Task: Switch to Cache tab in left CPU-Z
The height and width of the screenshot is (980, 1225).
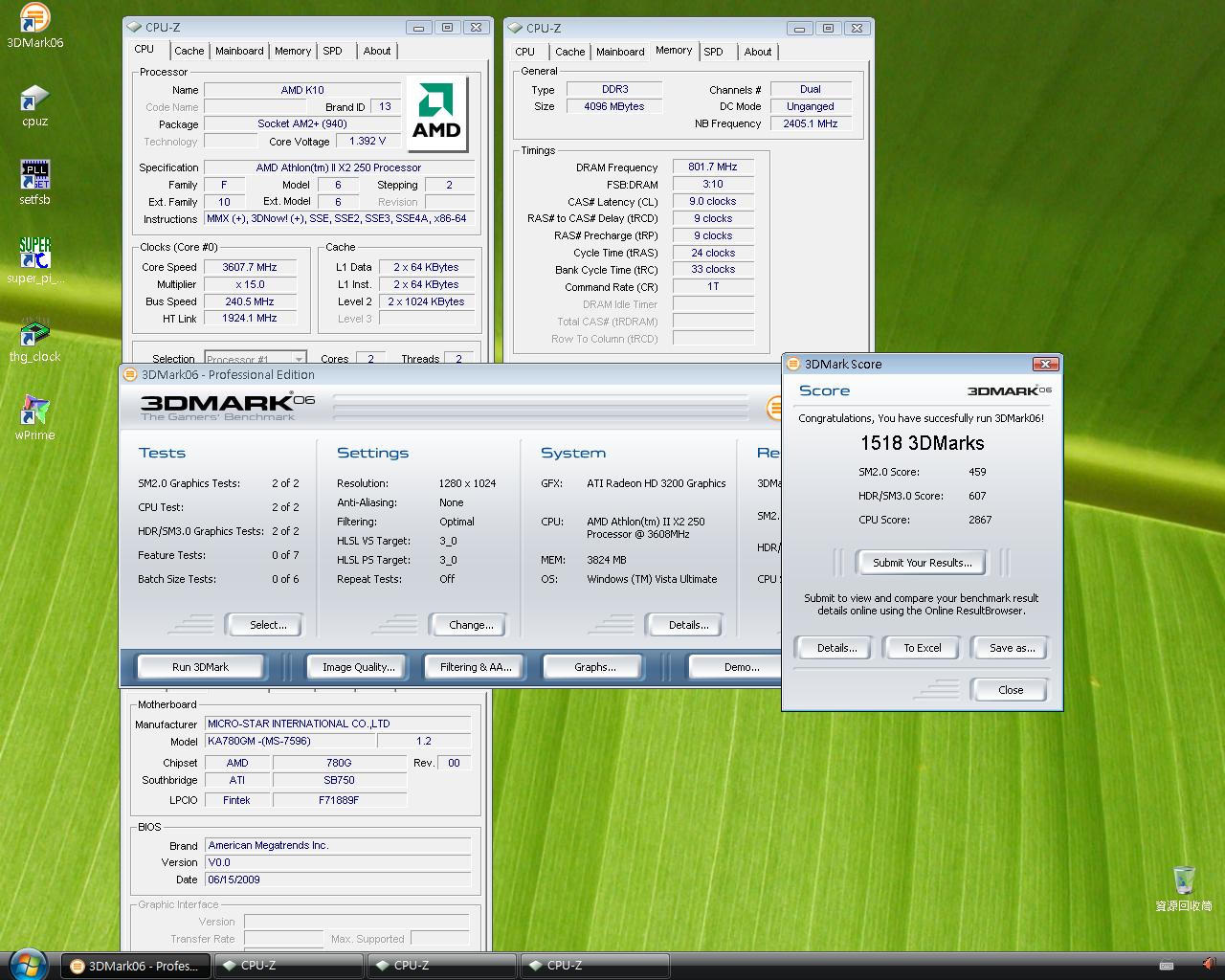Action: [x=189, y=51]
